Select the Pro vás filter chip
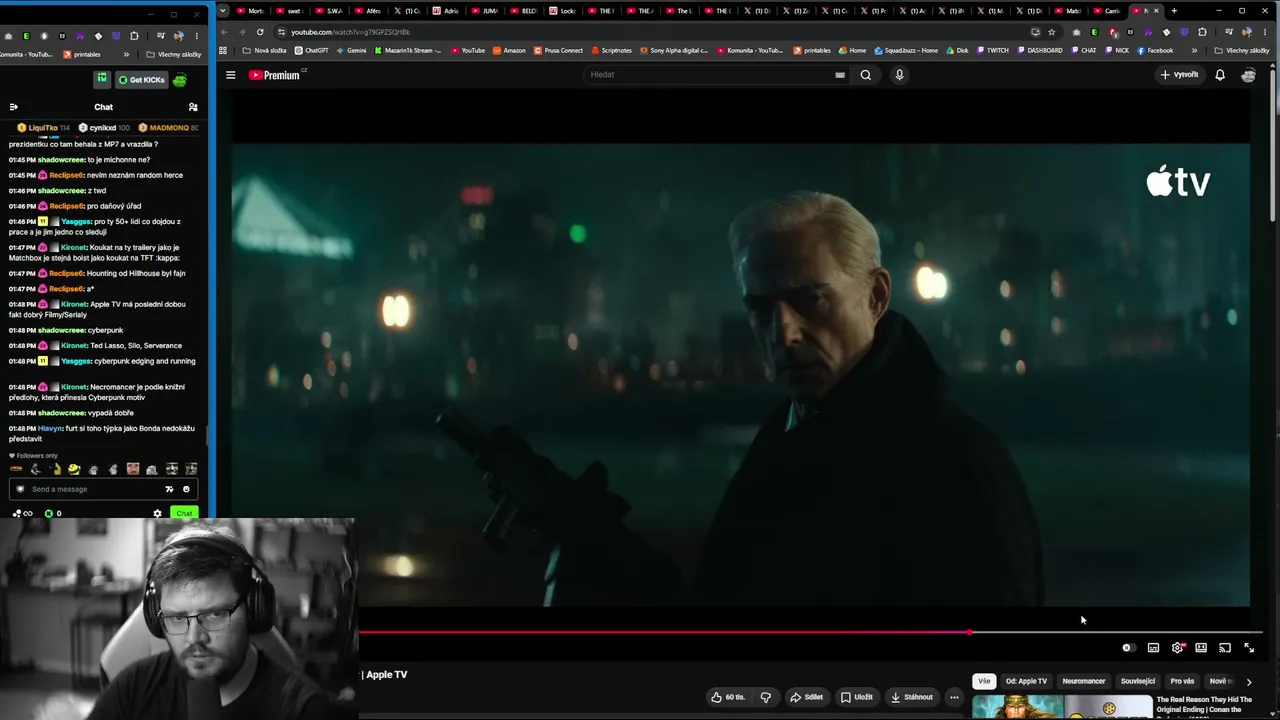The width and height of the screenshot is (1280, 720). (1182, 681)
